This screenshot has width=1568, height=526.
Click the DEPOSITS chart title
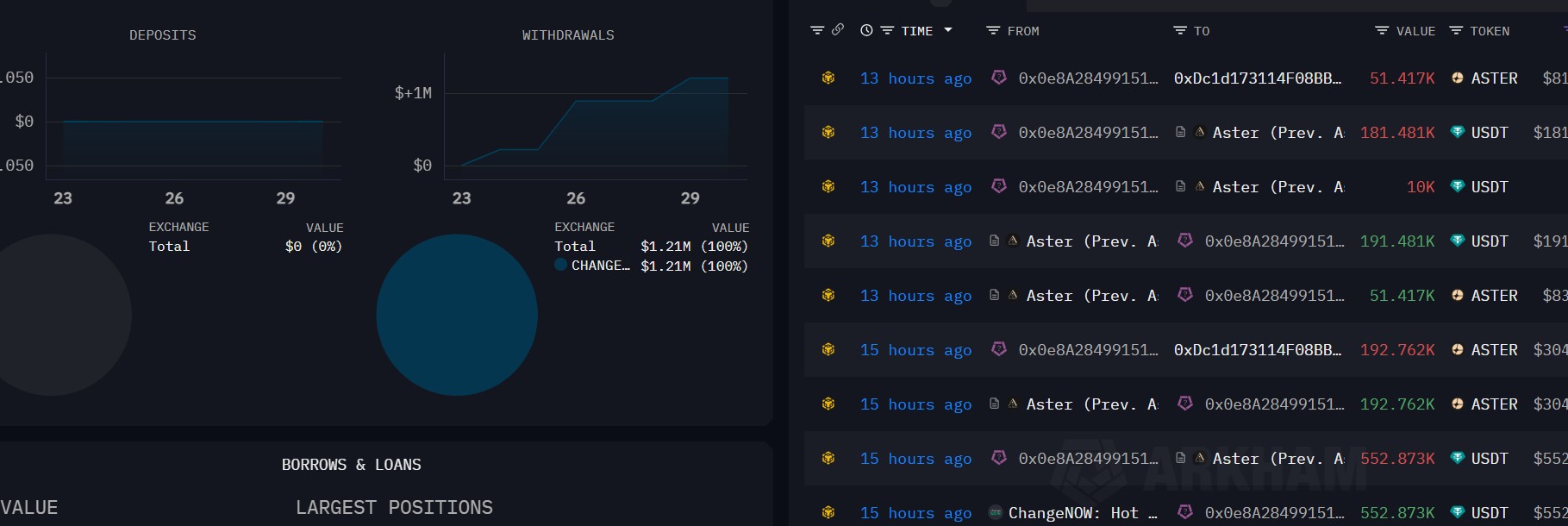coord(163,35)
